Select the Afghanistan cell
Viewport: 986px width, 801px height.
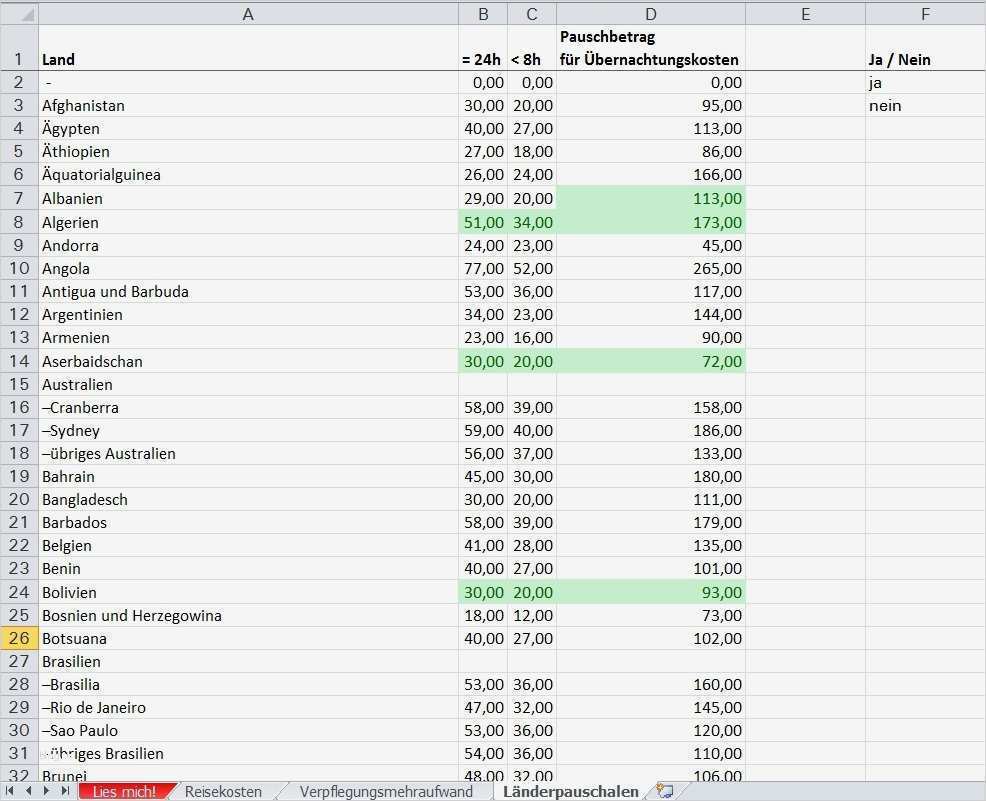[x=248, y=106]
